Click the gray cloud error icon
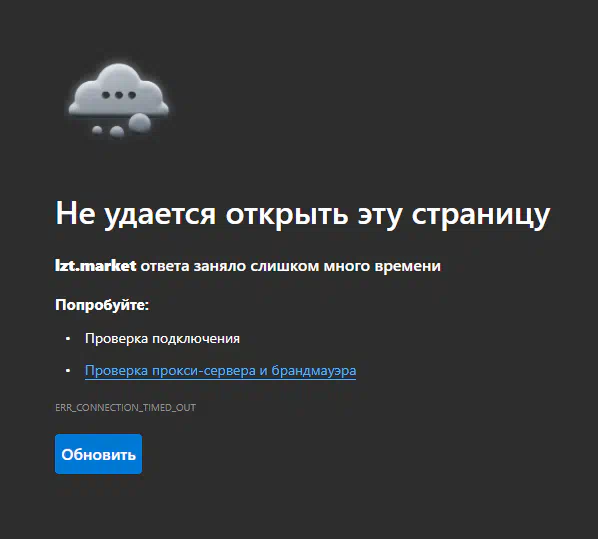 tap(118, 100)
